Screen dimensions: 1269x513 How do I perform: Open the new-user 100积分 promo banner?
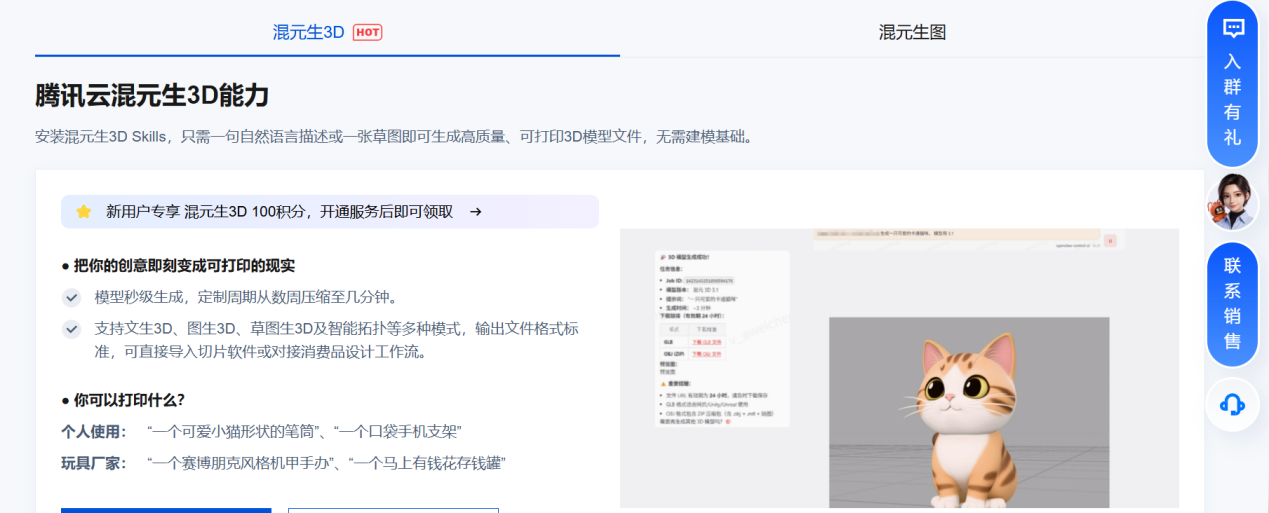click(330, 212)
